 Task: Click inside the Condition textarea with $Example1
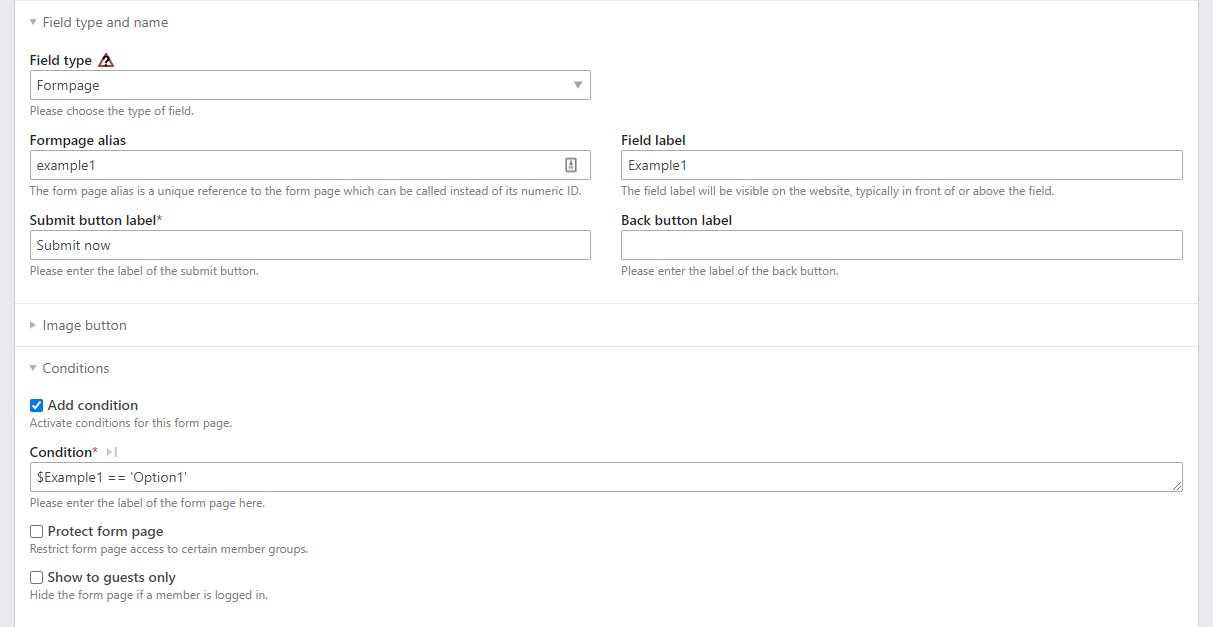tap(600, 477)
